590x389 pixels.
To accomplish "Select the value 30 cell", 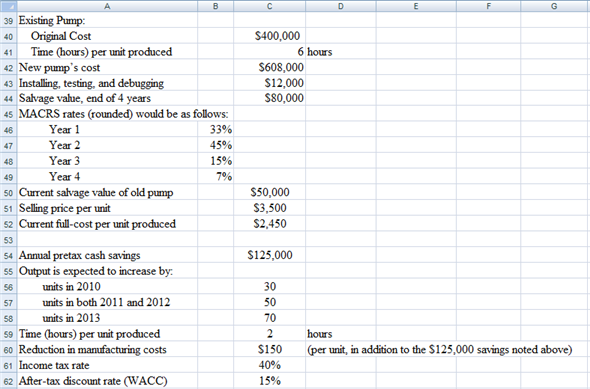I will click(269, 287).
